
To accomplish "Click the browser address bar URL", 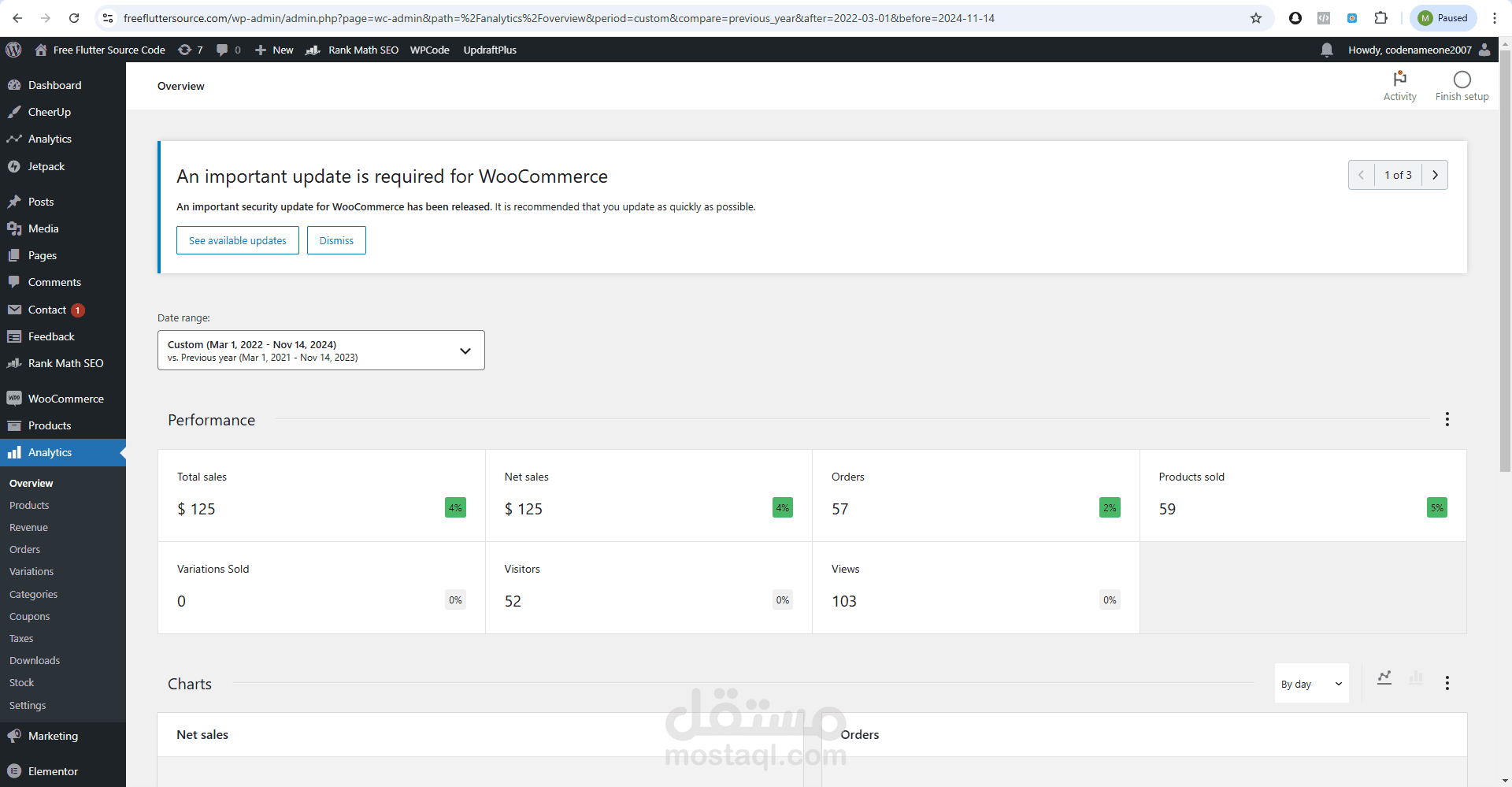I will click(559, 18).
